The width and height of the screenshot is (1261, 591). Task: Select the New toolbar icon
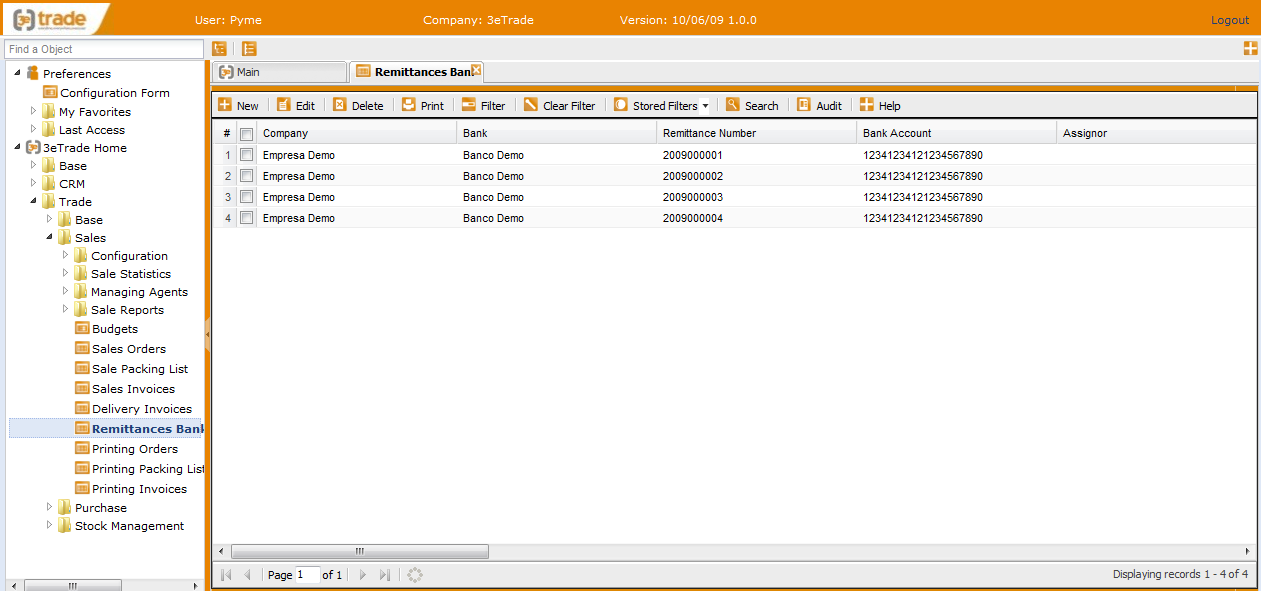coord(239,105)
